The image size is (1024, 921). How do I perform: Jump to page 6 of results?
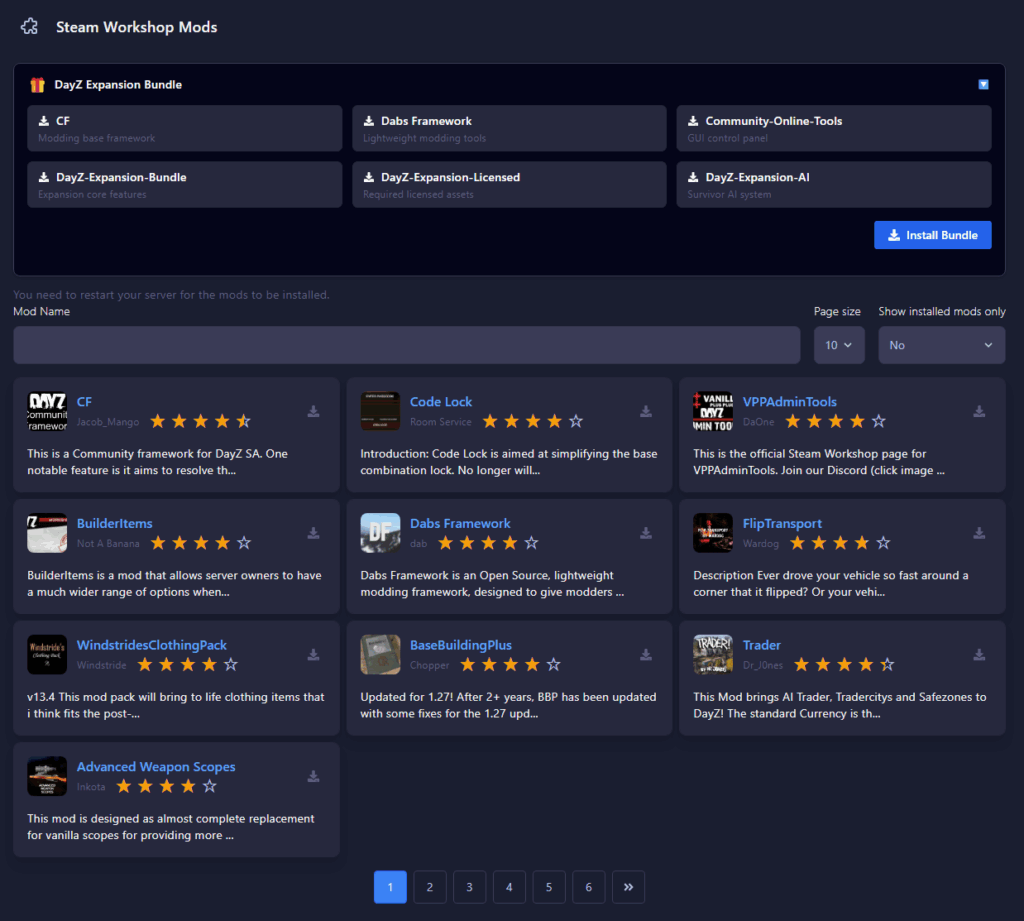pos(588,887)
